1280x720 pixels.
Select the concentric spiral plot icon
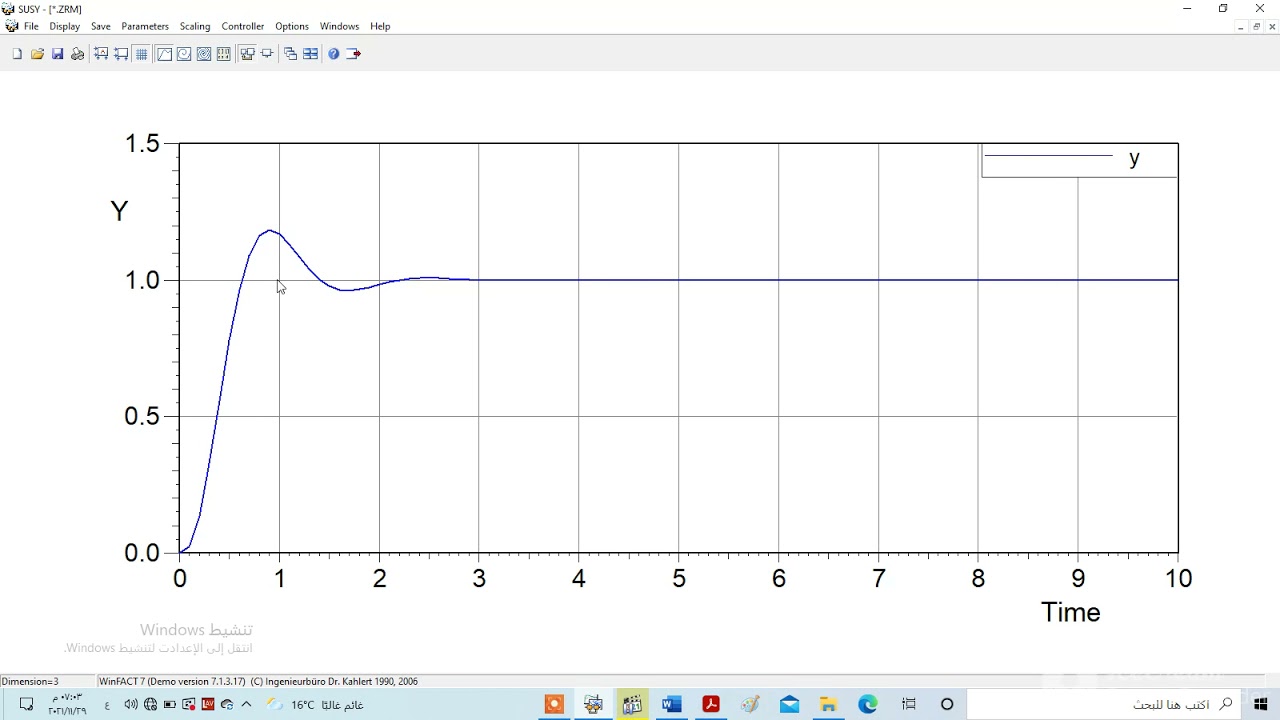(204, 54)
